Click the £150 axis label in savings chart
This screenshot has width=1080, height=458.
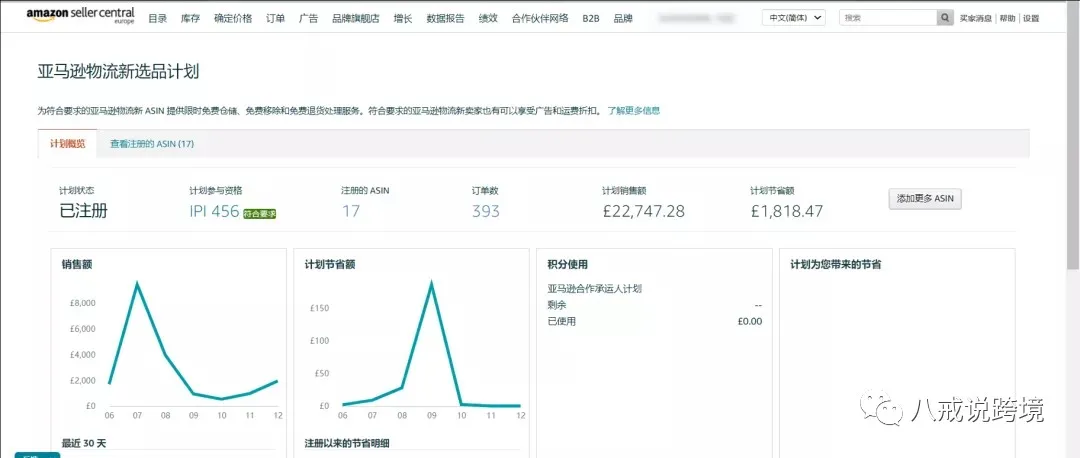click(320, 308)
